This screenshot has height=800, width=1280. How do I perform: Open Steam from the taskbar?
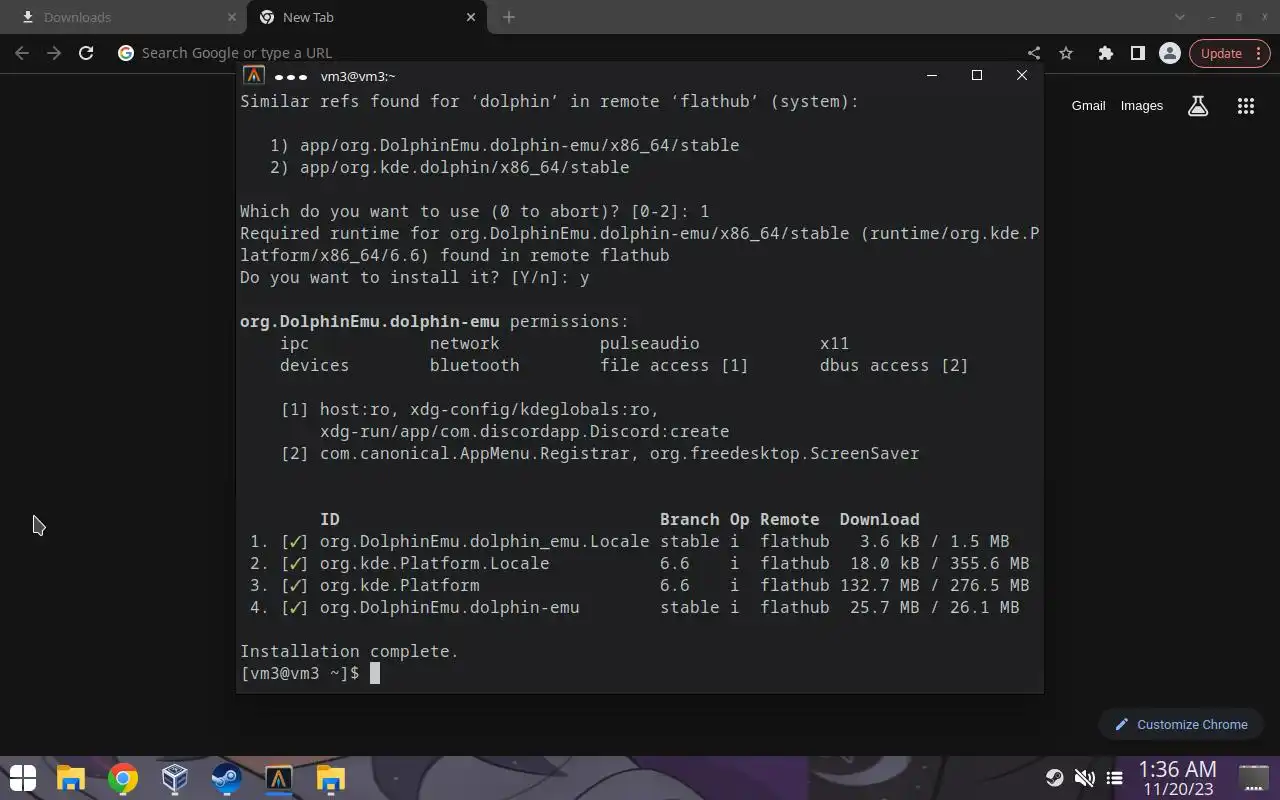226,778
